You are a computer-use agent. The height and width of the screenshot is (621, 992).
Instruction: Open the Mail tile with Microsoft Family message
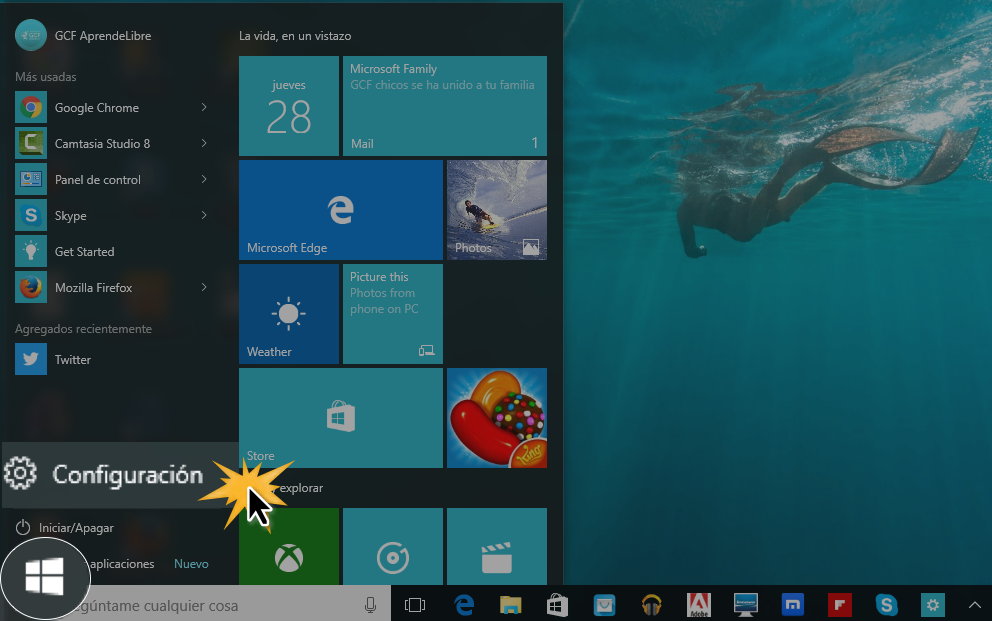445,106
